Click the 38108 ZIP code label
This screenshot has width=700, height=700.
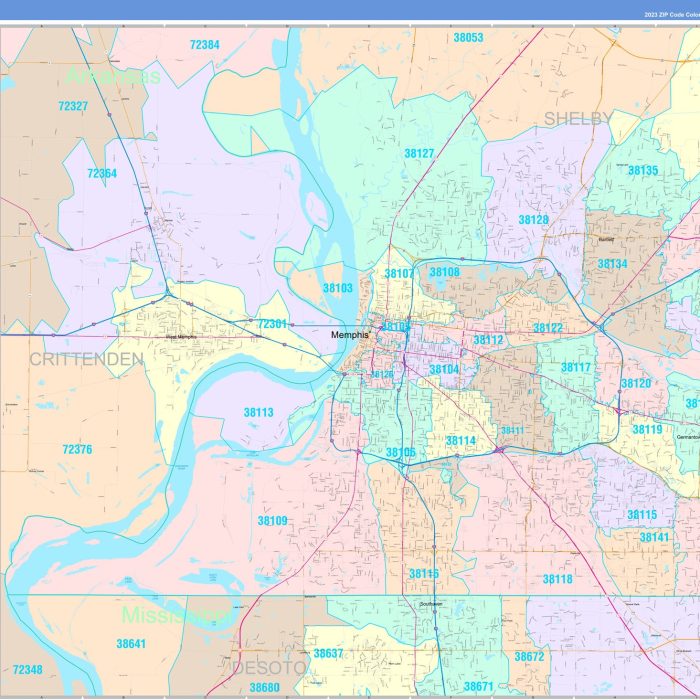pos(444,272)
